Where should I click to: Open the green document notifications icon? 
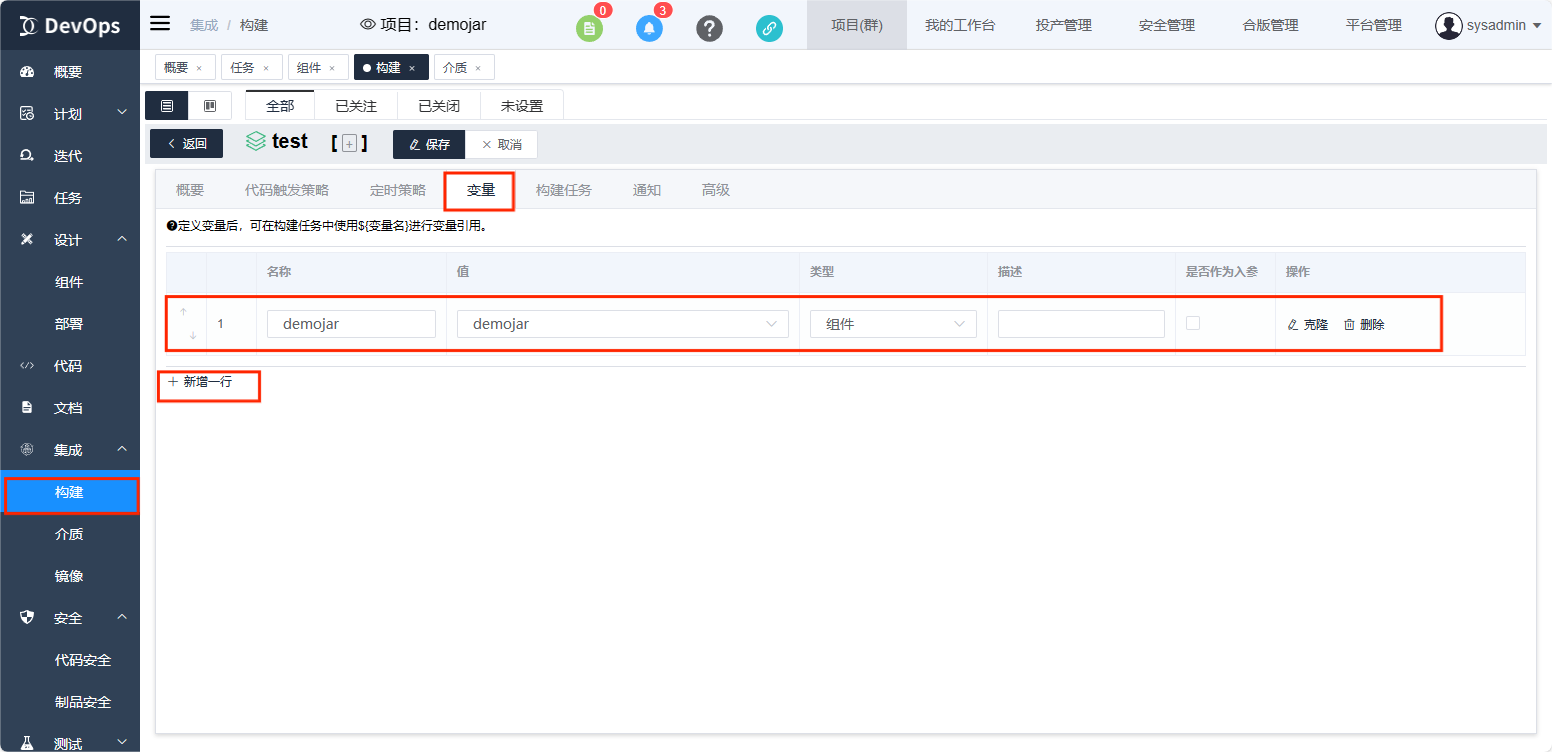click(x=589, y=28)
